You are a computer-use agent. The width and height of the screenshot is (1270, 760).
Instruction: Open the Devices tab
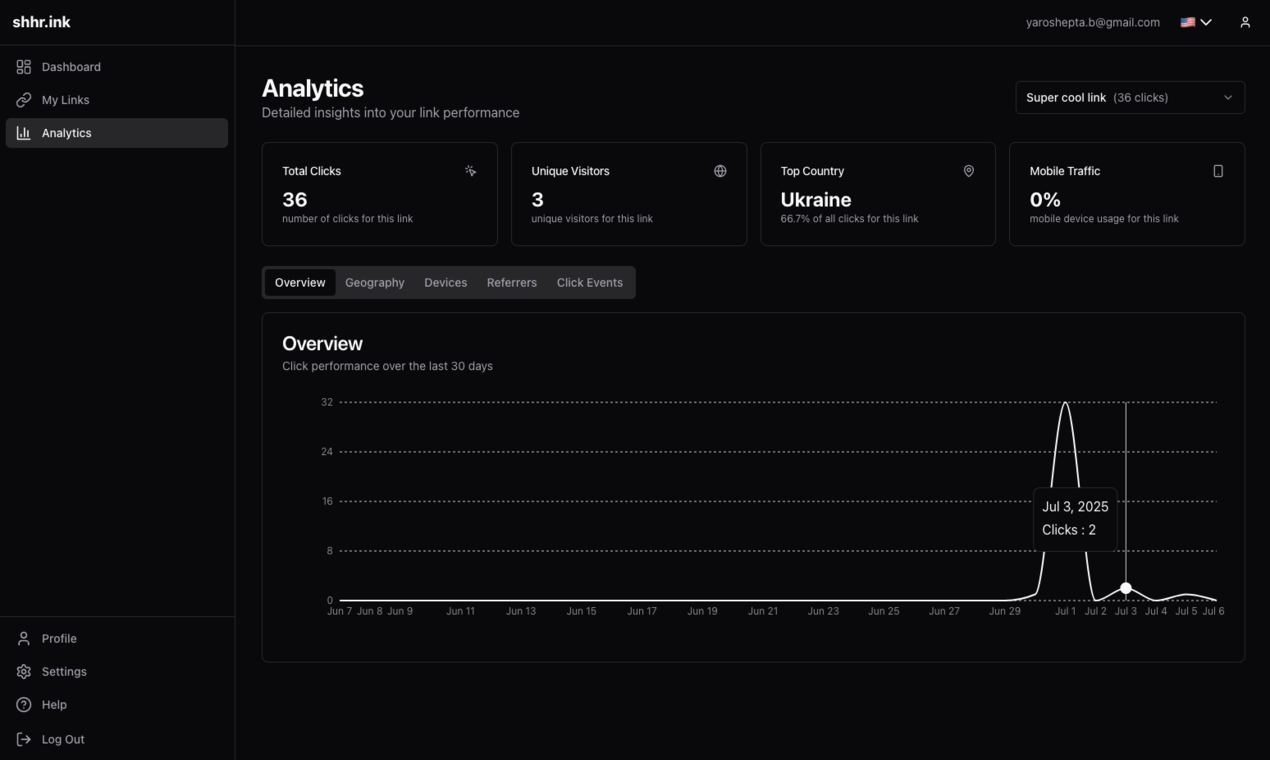pyautogui.click(x=445, y=283)
